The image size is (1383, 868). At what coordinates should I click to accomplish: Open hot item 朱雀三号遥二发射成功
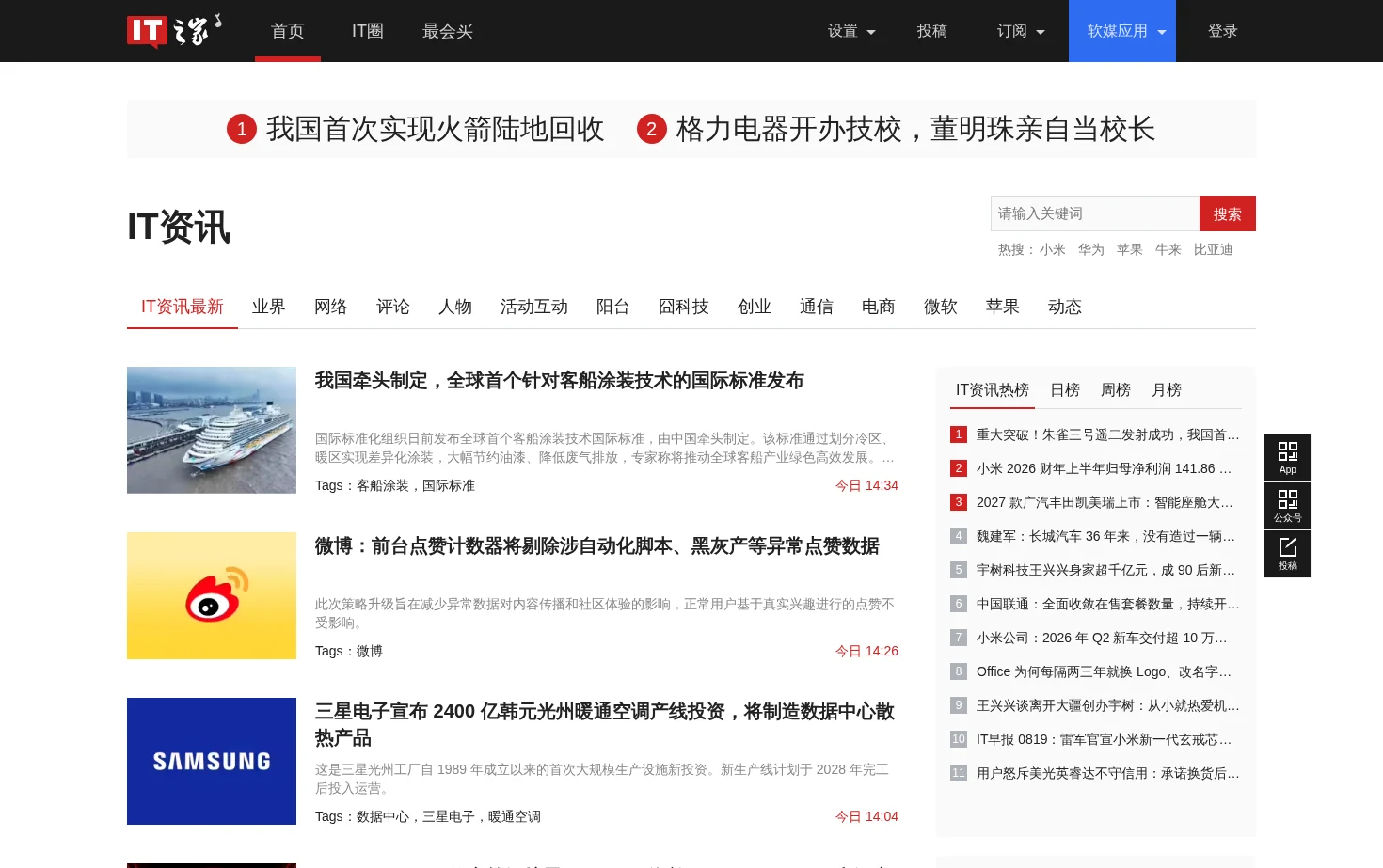(x=1108, y=434)
